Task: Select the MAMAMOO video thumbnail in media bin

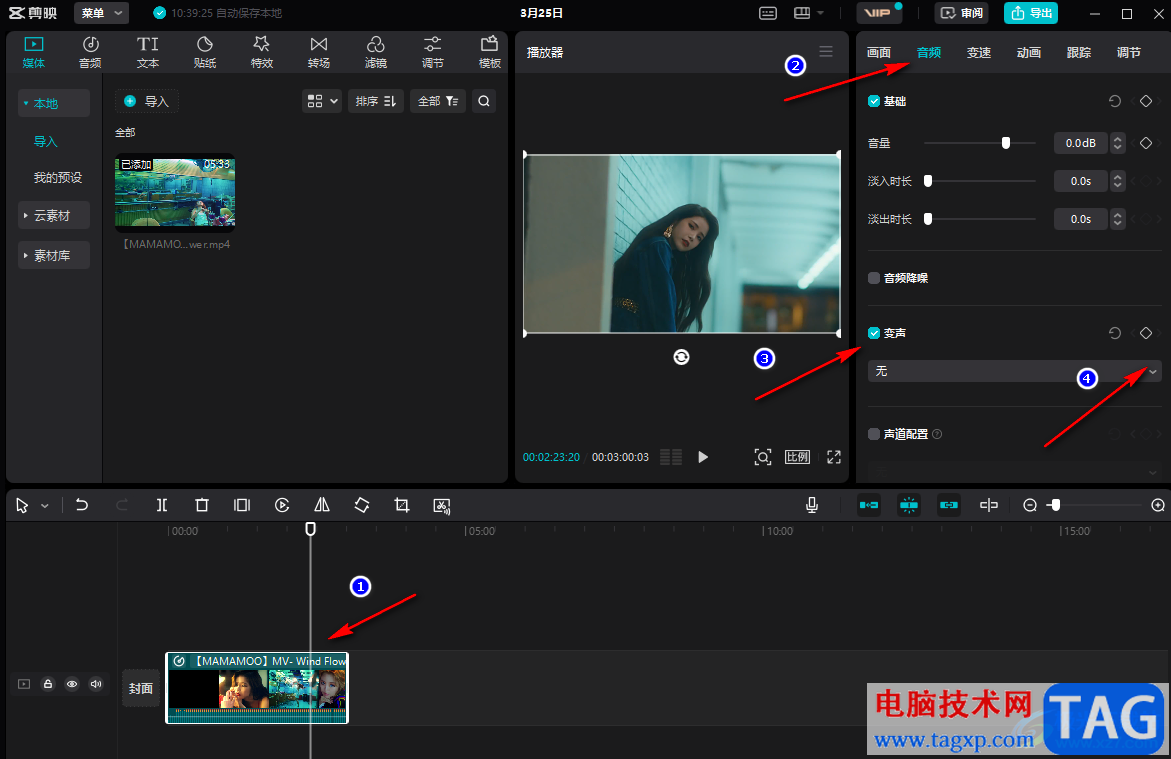Action: (x=175, y=192)
